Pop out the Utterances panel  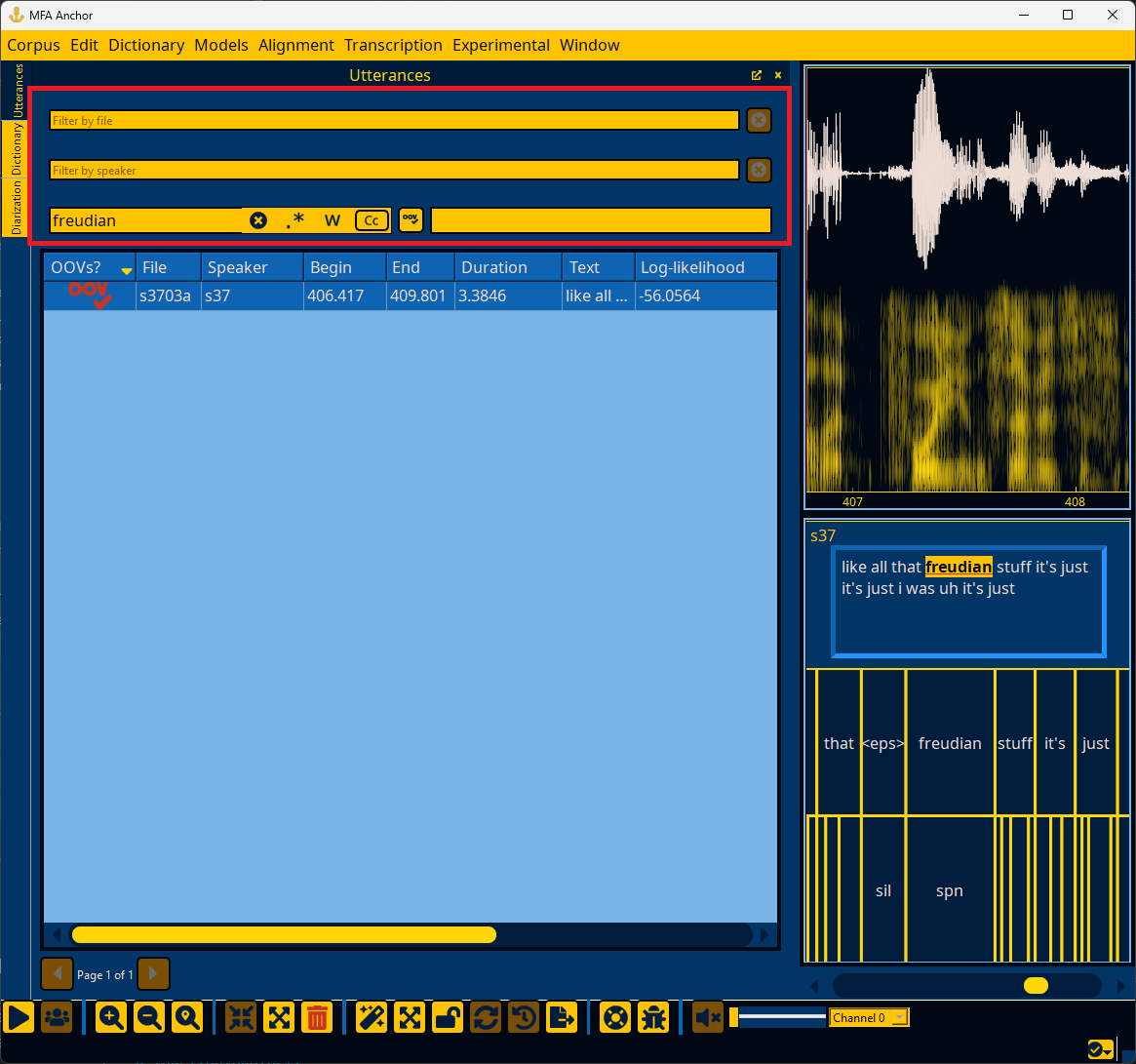(757, 75)
